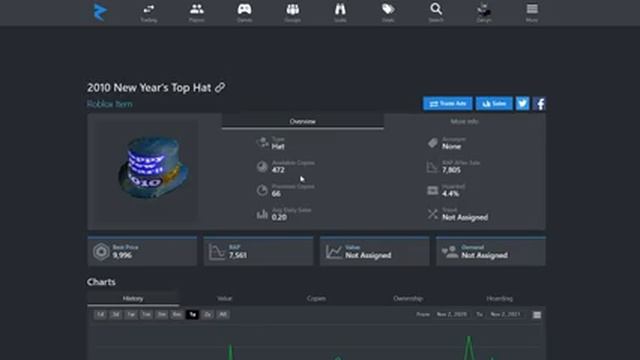
Task: Switch to the Ownership chart tab
Action: click(408, 298)
